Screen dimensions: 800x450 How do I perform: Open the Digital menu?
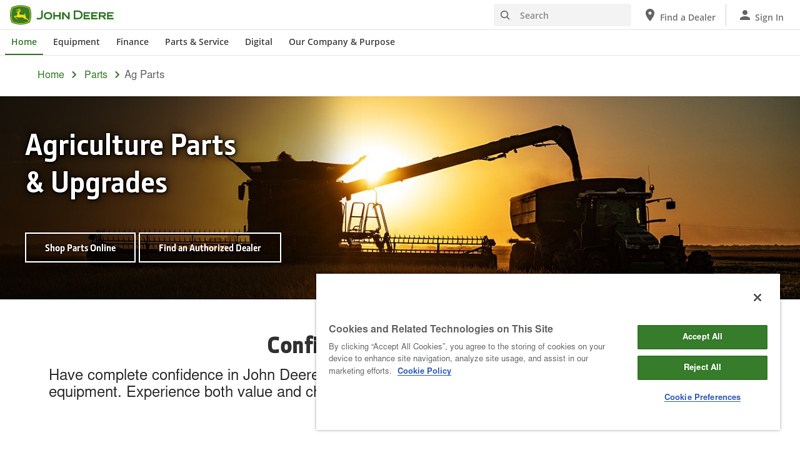(x=258, y=42)
